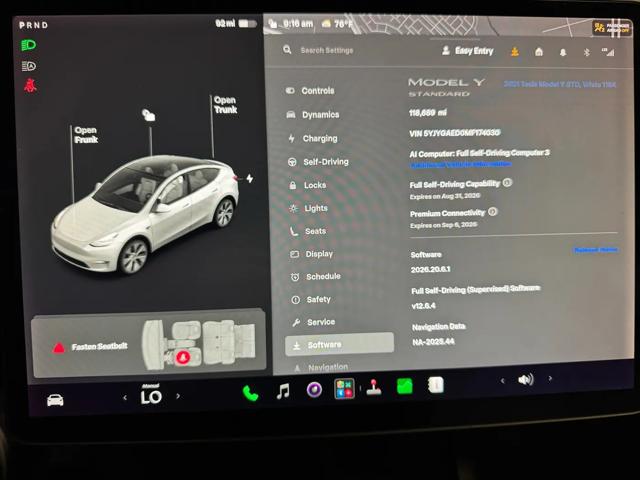This screenshot has width=640, height=480.
Task: Tap the Search Settings field
Action: 327,50
